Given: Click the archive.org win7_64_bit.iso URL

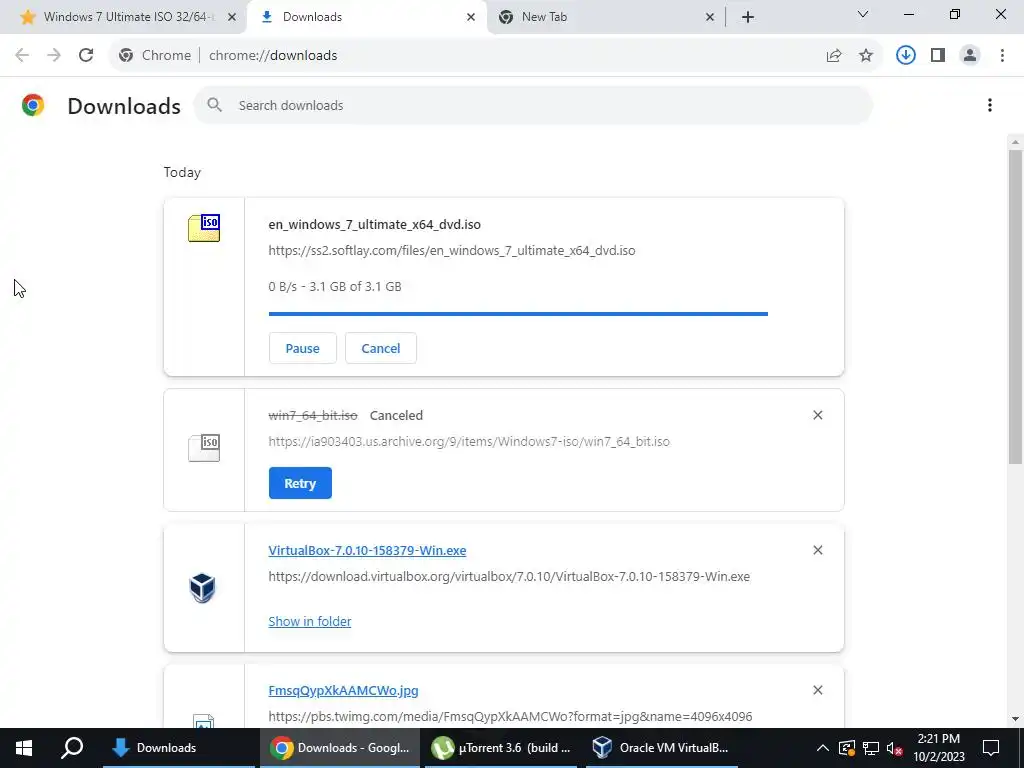Looking at the screenshot, I should coord(469,442).
